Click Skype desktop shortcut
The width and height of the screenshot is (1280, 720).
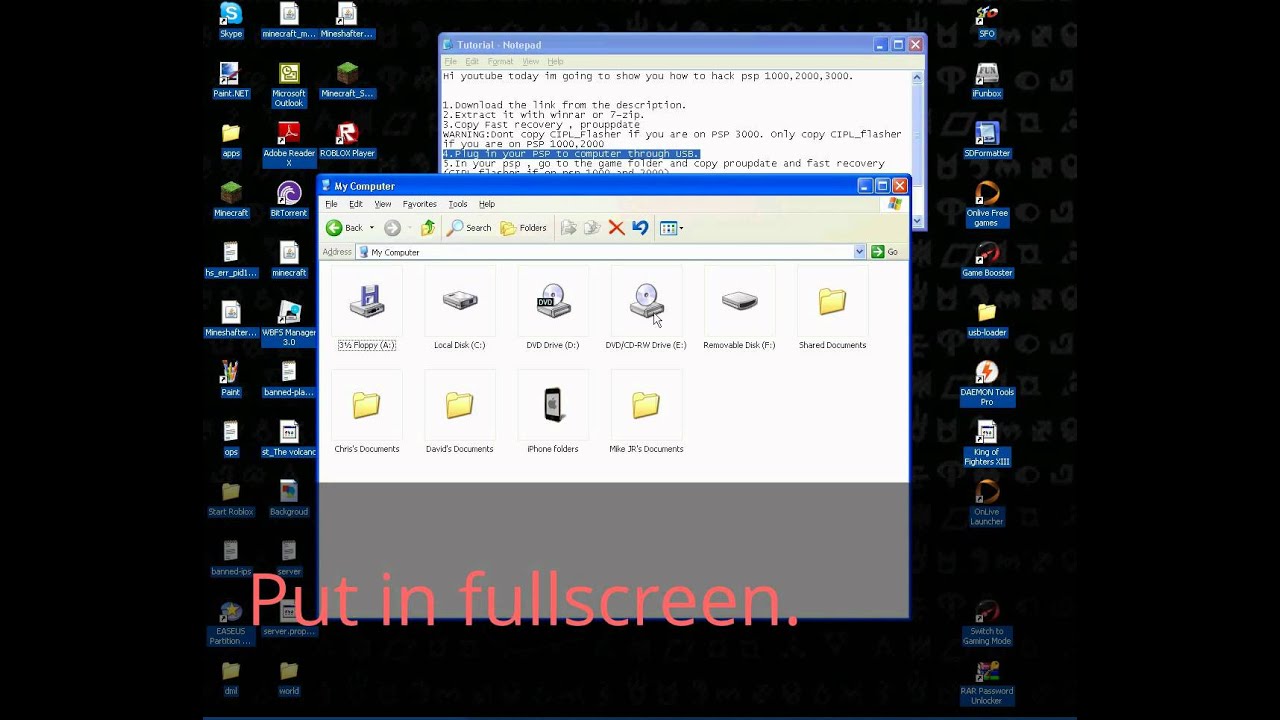click(x=231, y=21)
